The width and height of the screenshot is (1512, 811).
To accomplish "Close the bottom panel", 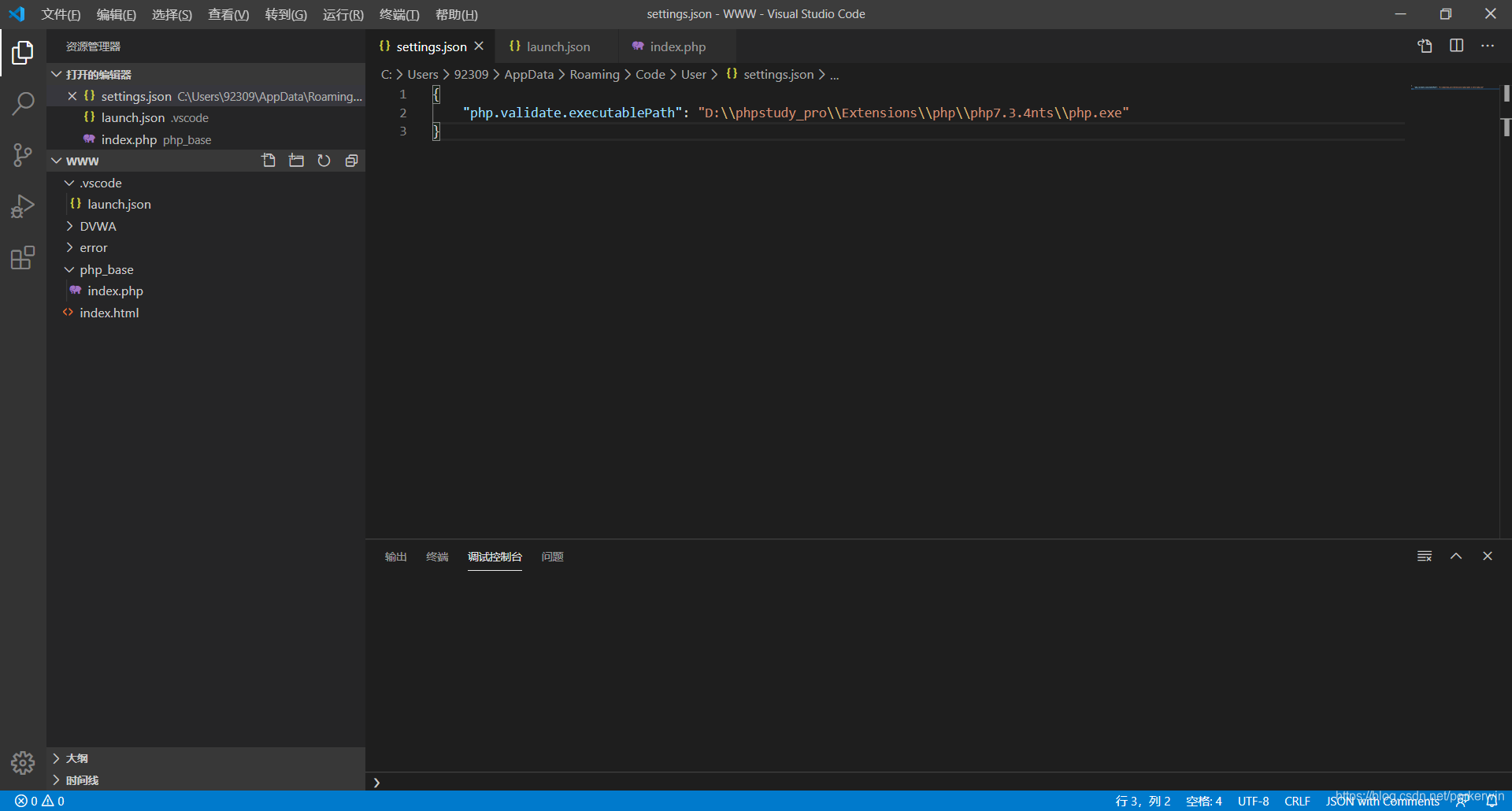I will [1488, 556].
